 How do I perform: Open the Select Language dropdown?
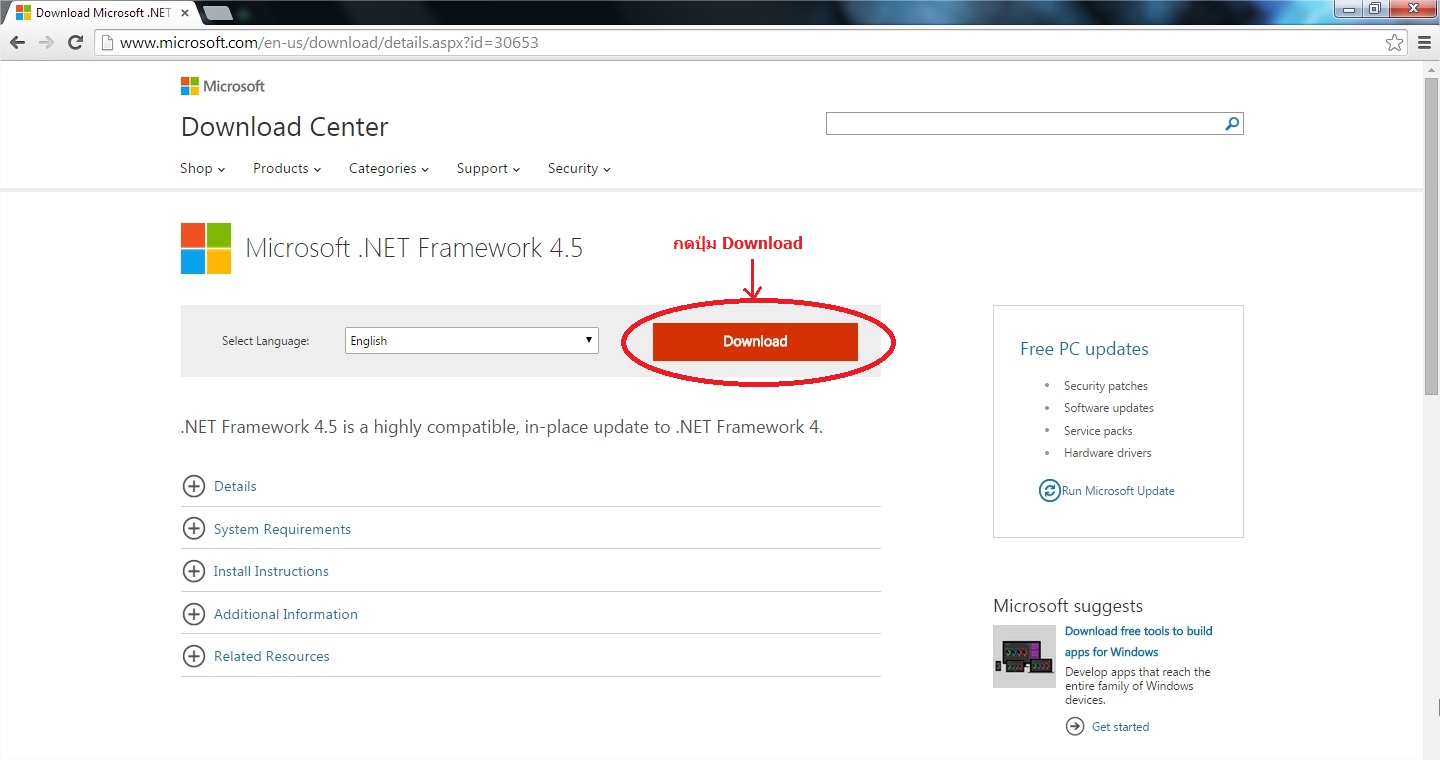(471, 341)
